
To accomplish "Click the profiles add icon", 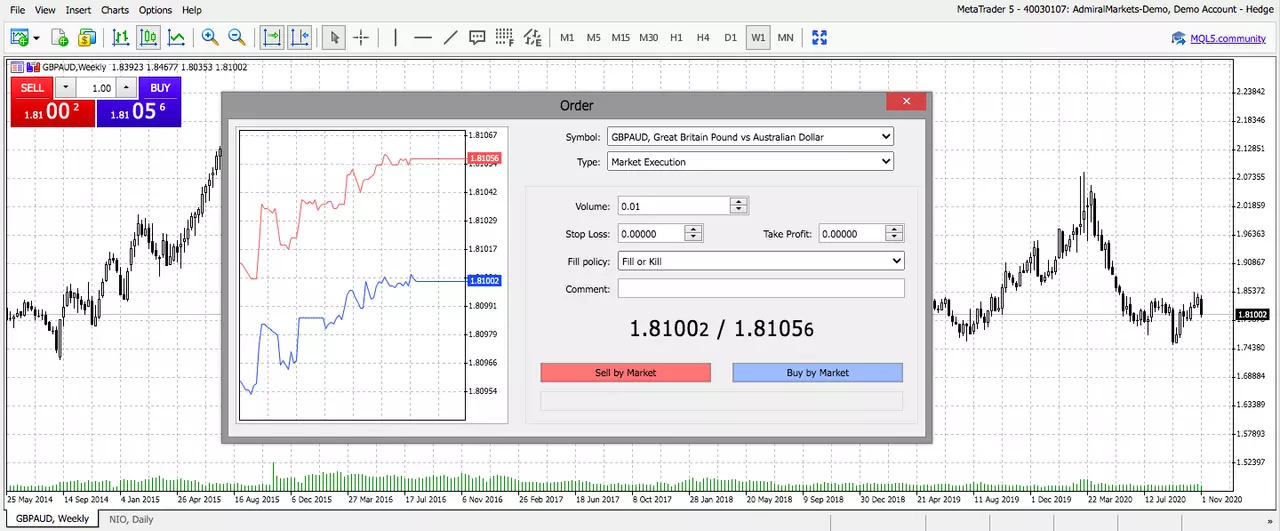I will (60, 38).
